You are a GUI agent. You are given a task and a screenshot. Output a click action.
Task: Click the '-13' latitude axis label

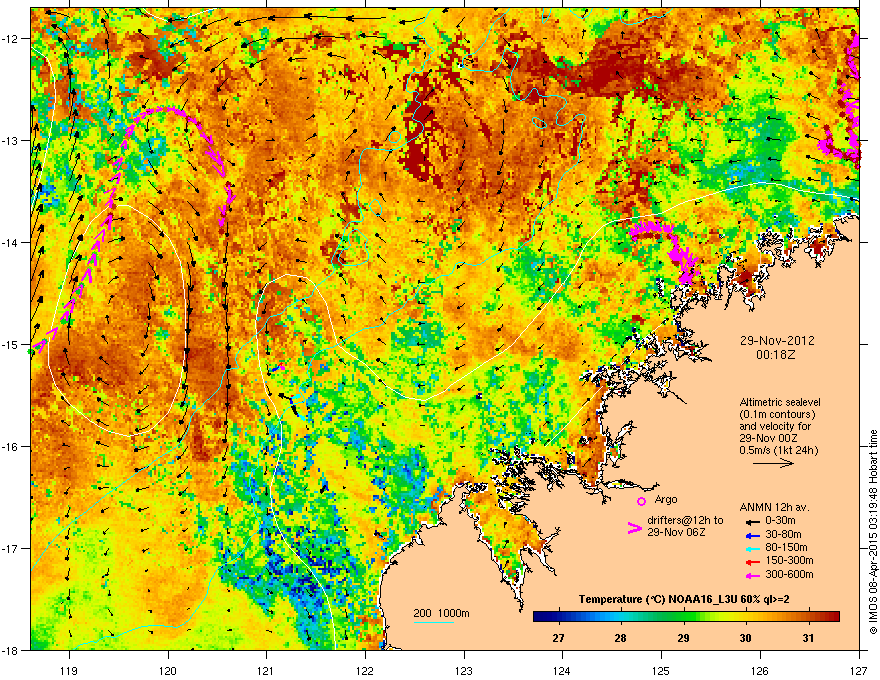[11, 140]
